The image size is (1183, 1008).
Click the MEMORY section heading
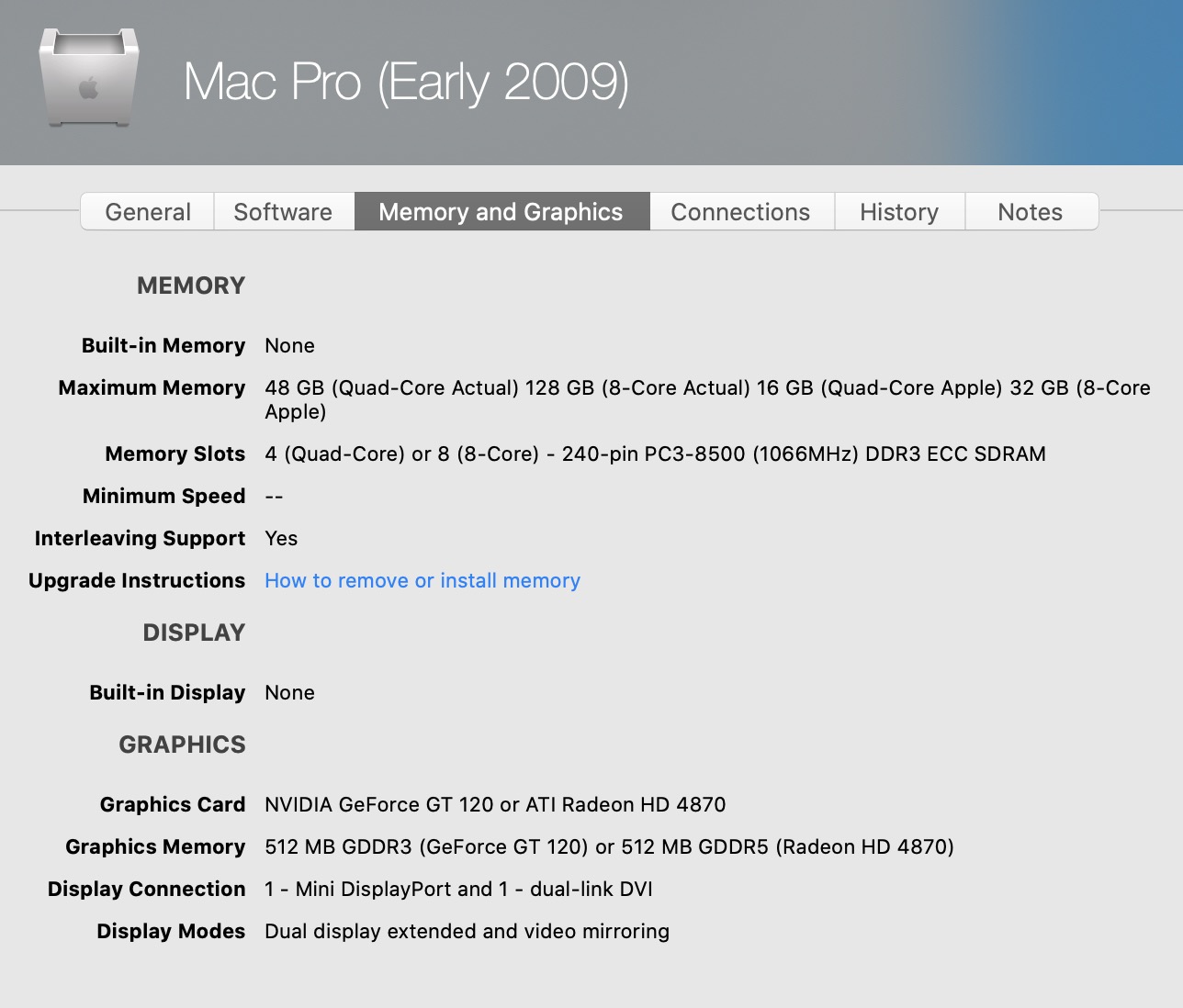coord(191,286)
